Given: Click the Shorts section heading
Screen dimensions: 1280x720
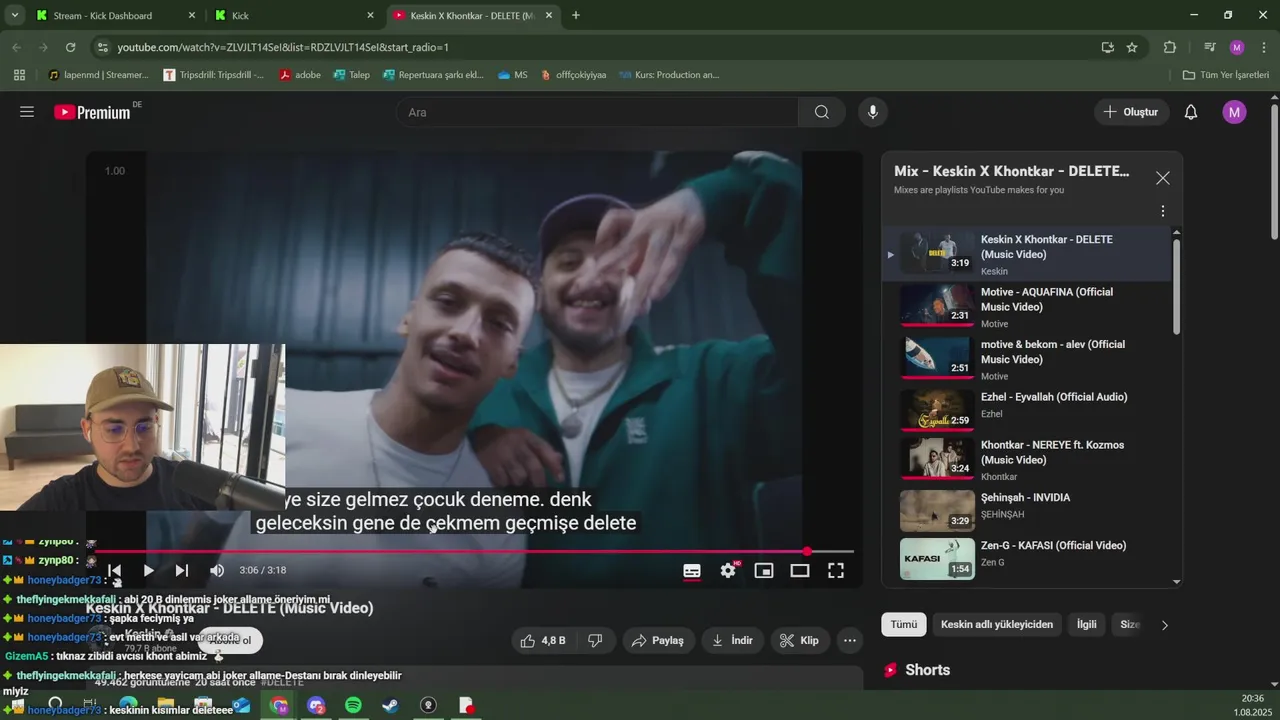Looking at the screenshot, I should [x=927, y=670].
